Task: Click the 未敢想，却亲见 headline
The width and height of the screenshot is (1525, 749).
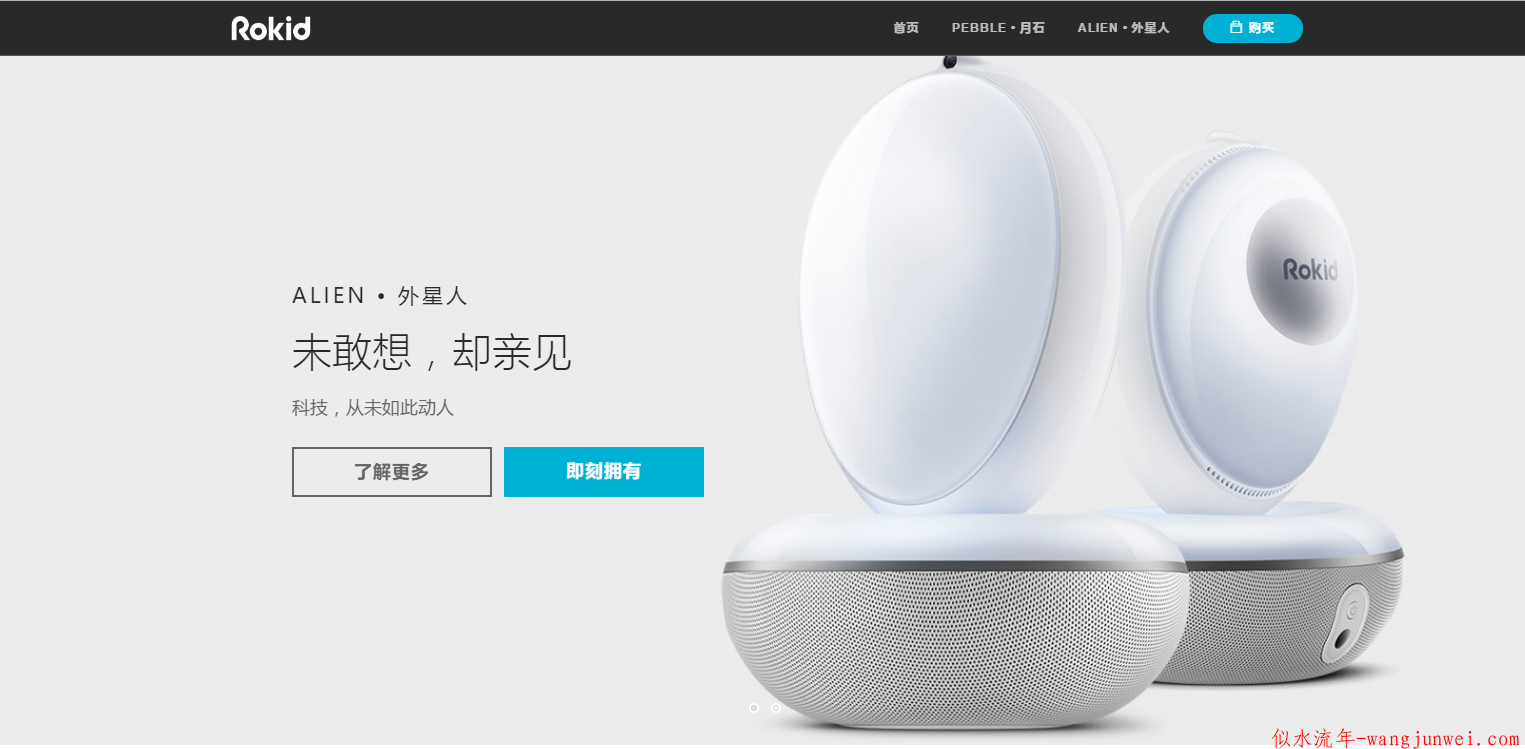Action: pos(432,352)
